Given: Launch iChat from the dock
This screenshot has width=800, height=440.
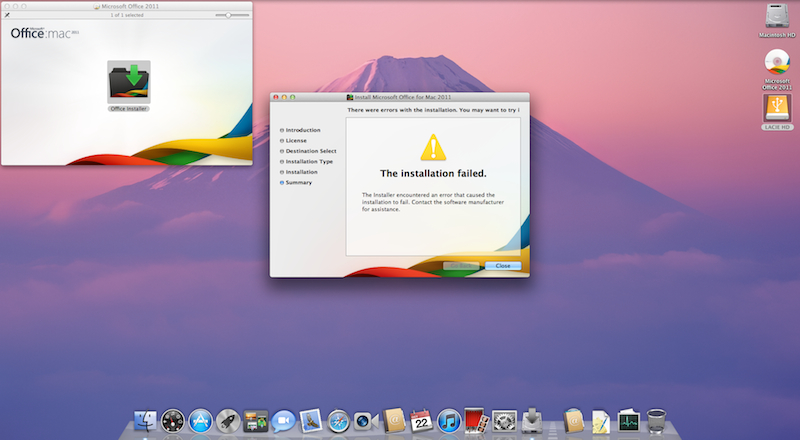Looking at the screenshot, I should pos(283,422).
